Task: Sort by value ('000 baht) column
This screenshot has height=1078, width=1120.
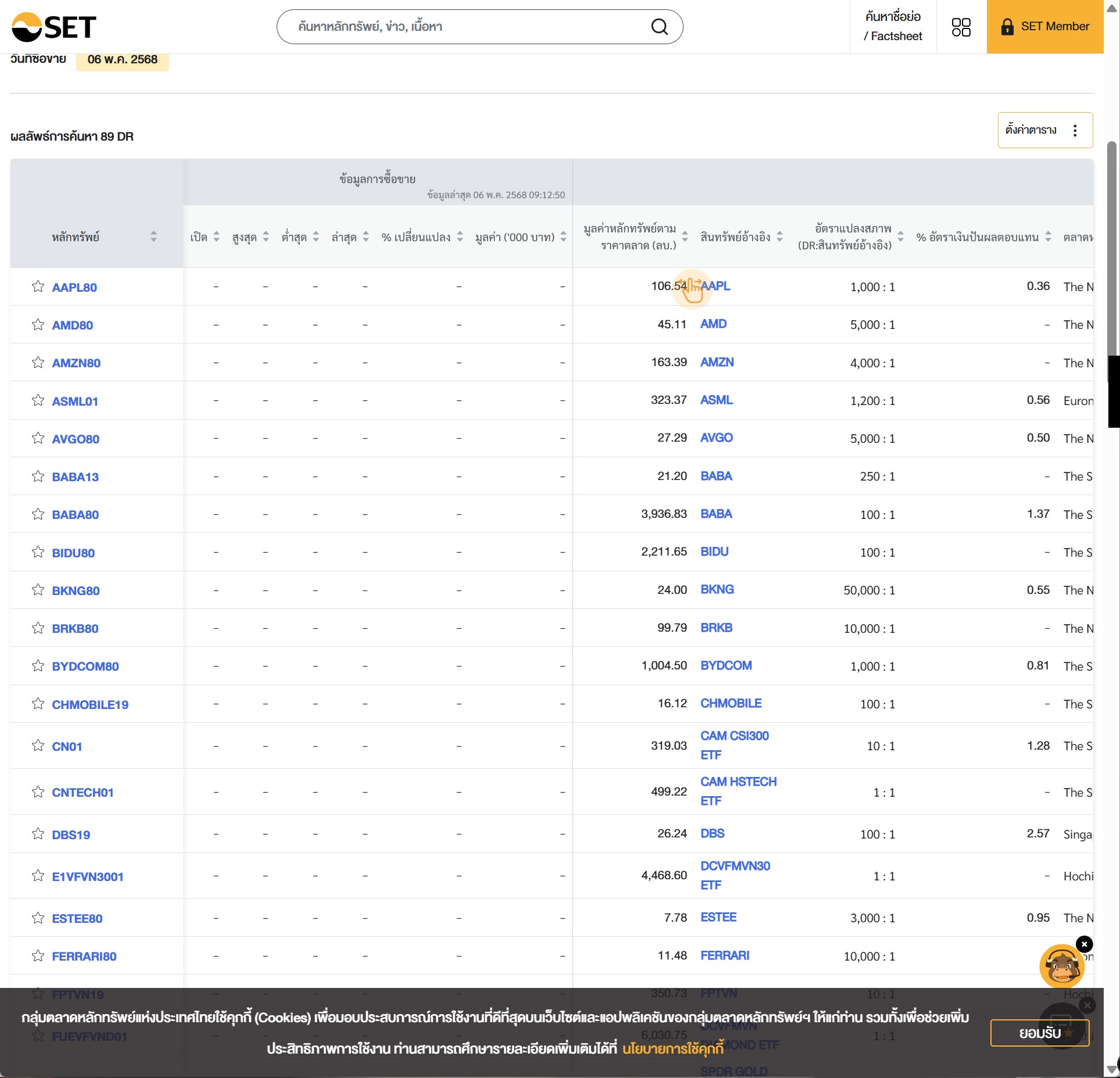Action: [x=563, y=237]
